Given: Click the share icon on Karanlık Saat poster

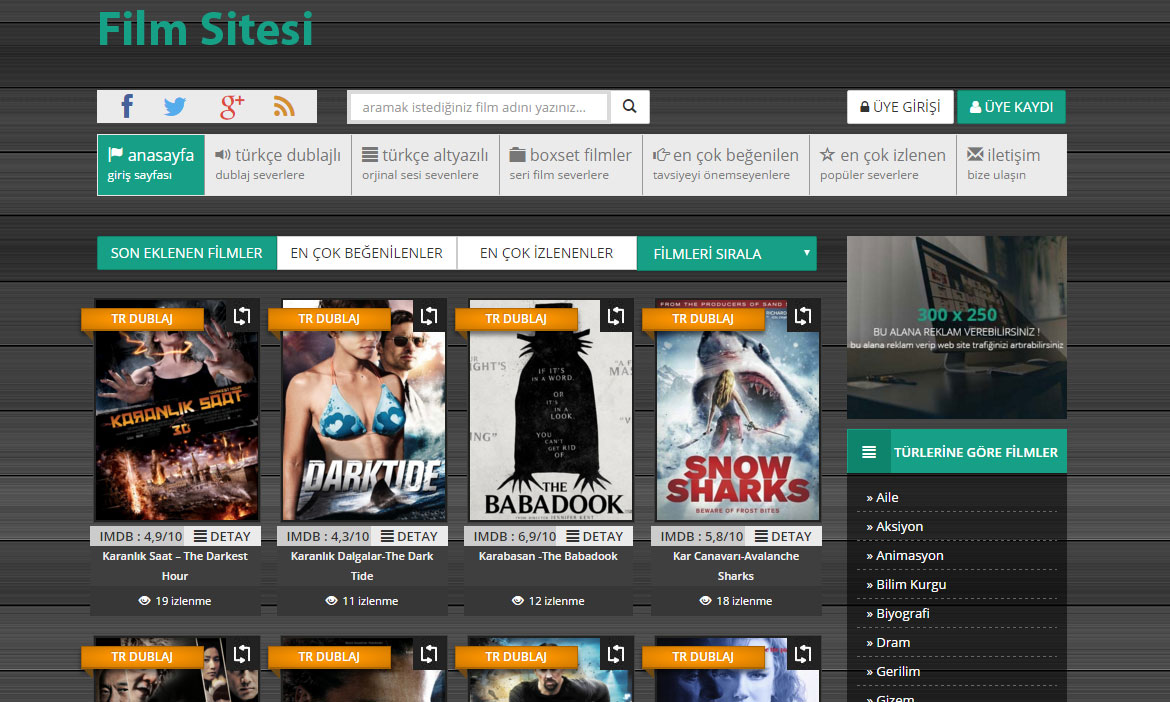Looking at the screenshot, I should click(242, 316).
